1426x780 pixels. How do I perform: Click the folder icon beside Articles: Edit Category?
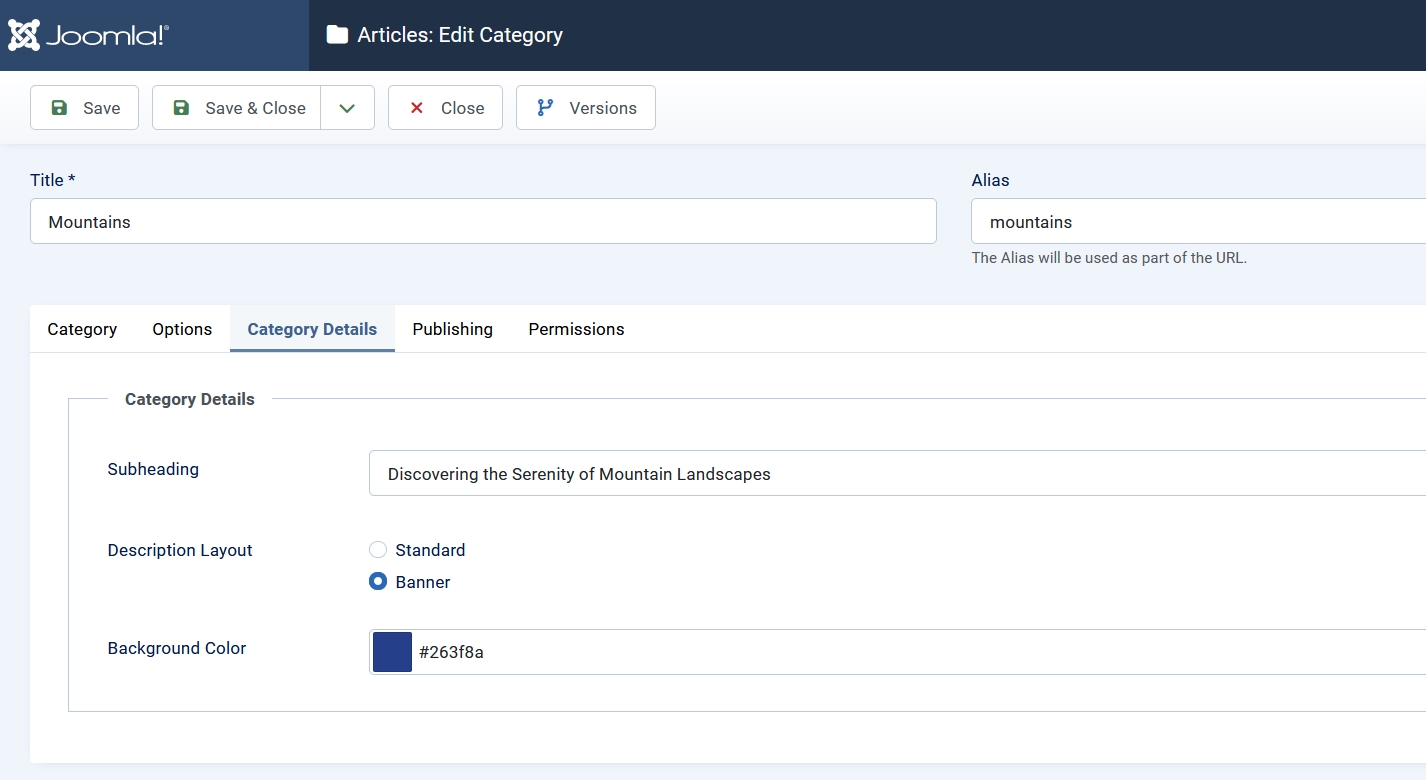pos(338,35)
